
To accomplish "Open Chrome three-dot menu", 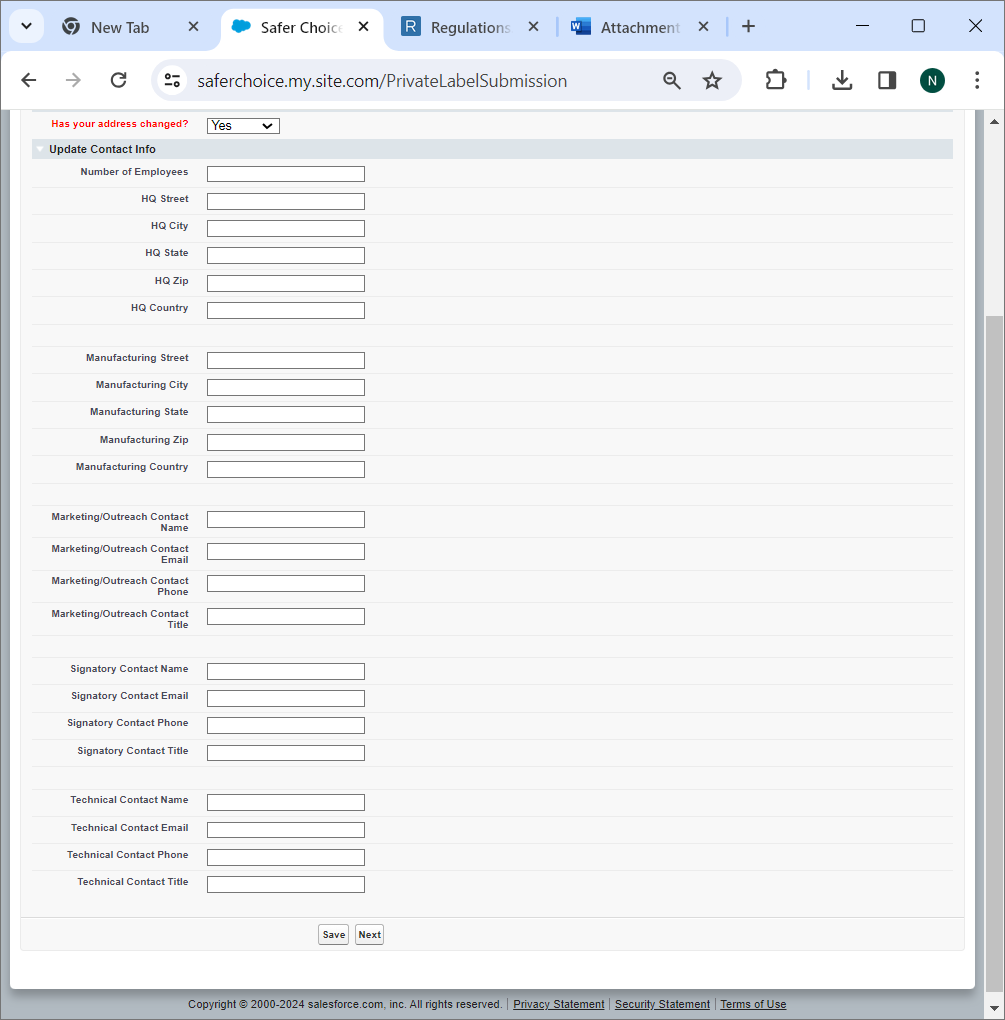I will 977,80.
